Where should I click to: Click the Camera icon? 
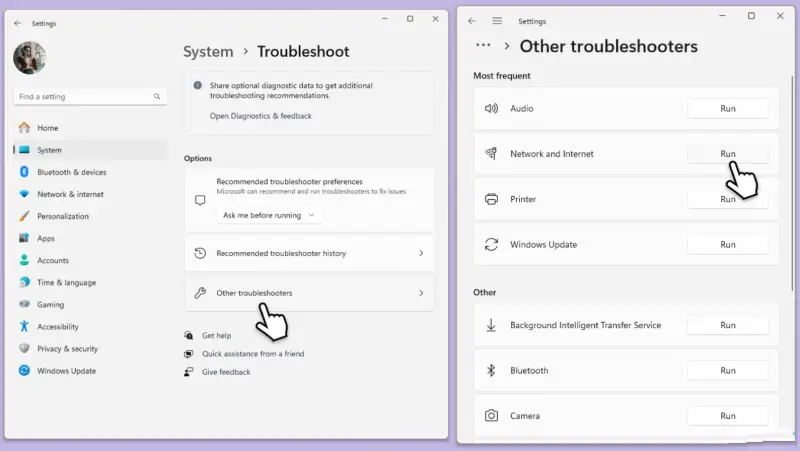pyautogui.click(x=491, y=416)
